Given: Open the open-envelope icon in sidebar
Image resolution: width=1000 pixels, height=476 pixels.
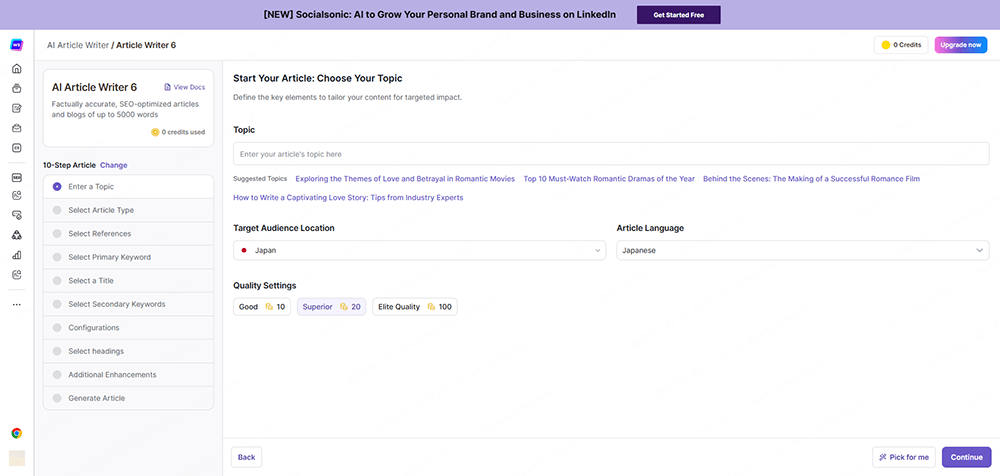Looking at the screenshot, I should tap(17, 128).
